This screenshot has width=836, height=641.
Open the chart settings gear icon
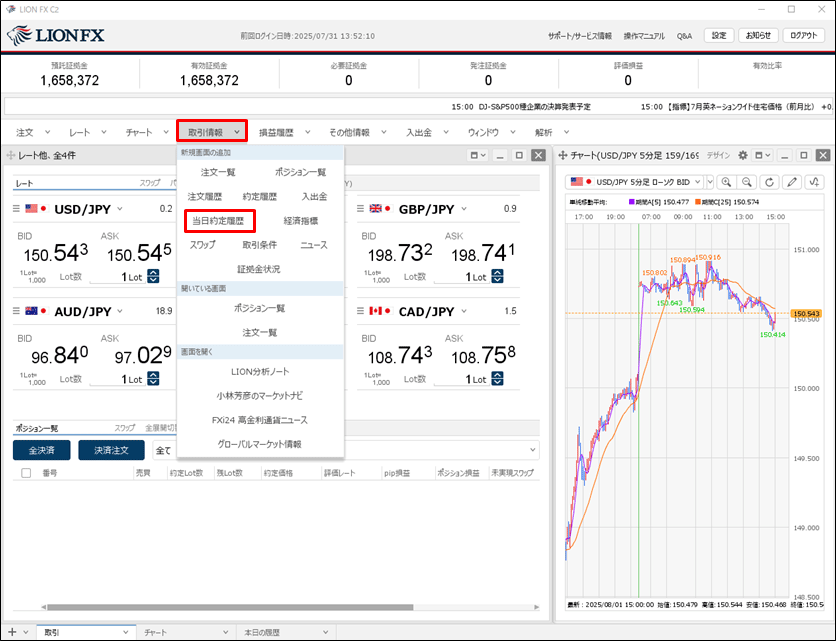(x=742, y=156)
